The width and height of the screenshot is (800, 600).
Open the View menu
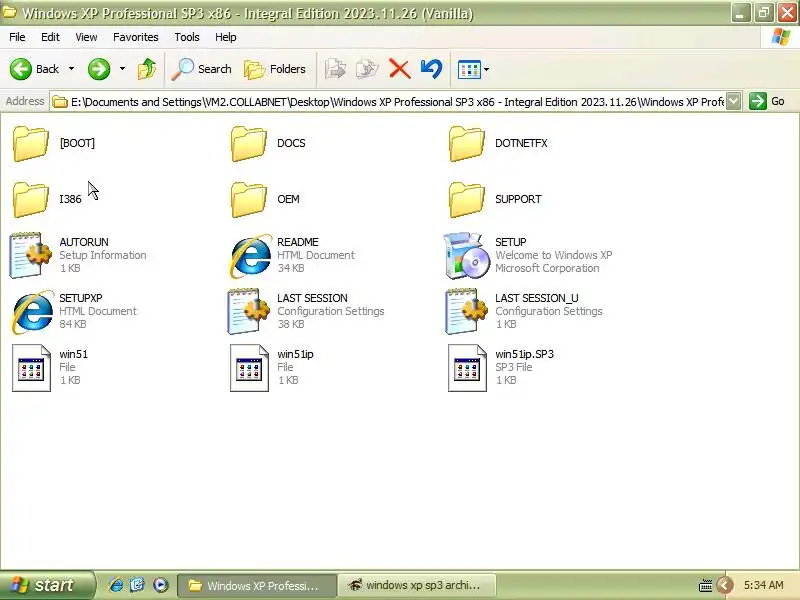tap(86, 37)
